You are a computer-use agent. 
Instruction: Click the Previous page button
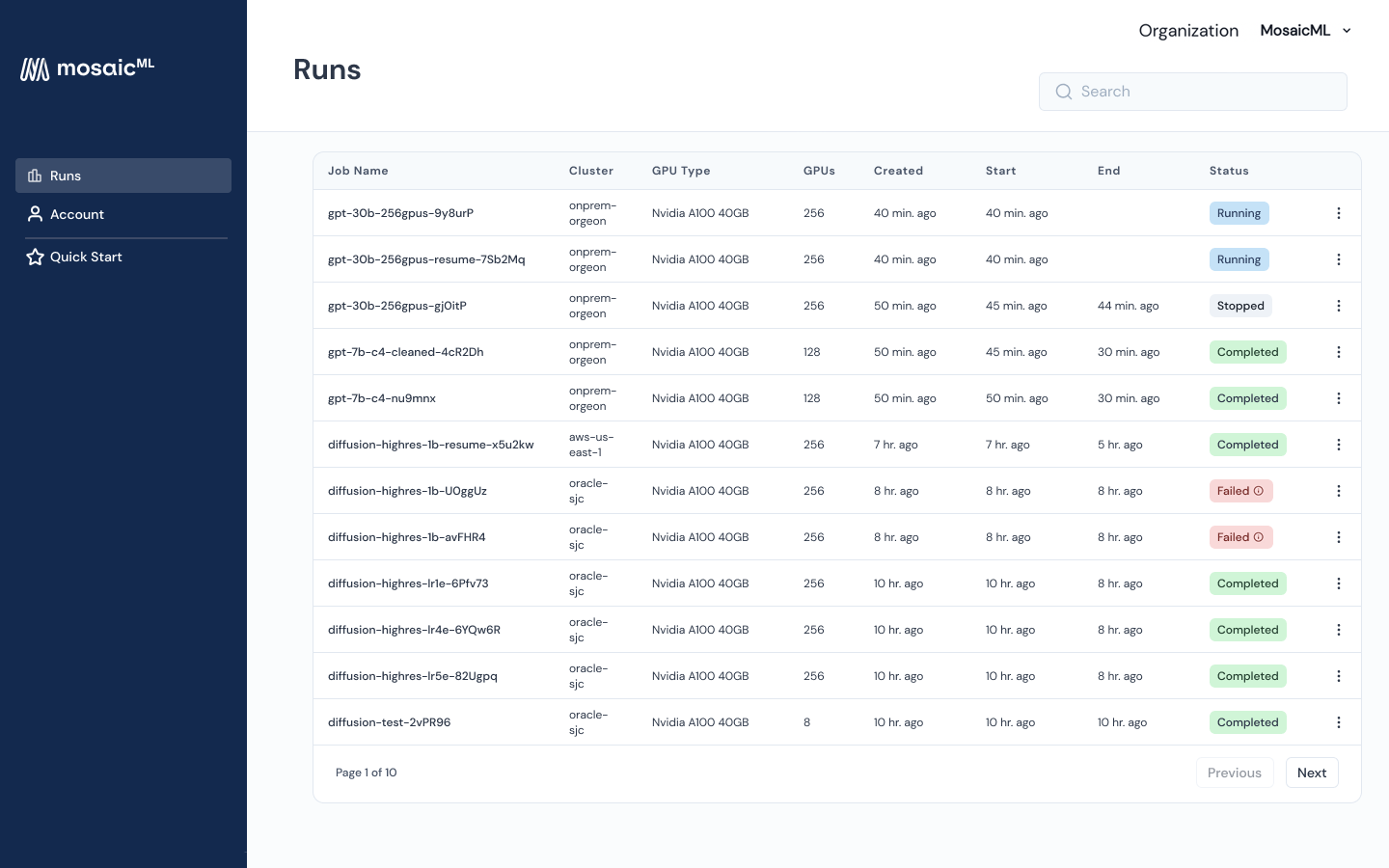click(1235, 773)
